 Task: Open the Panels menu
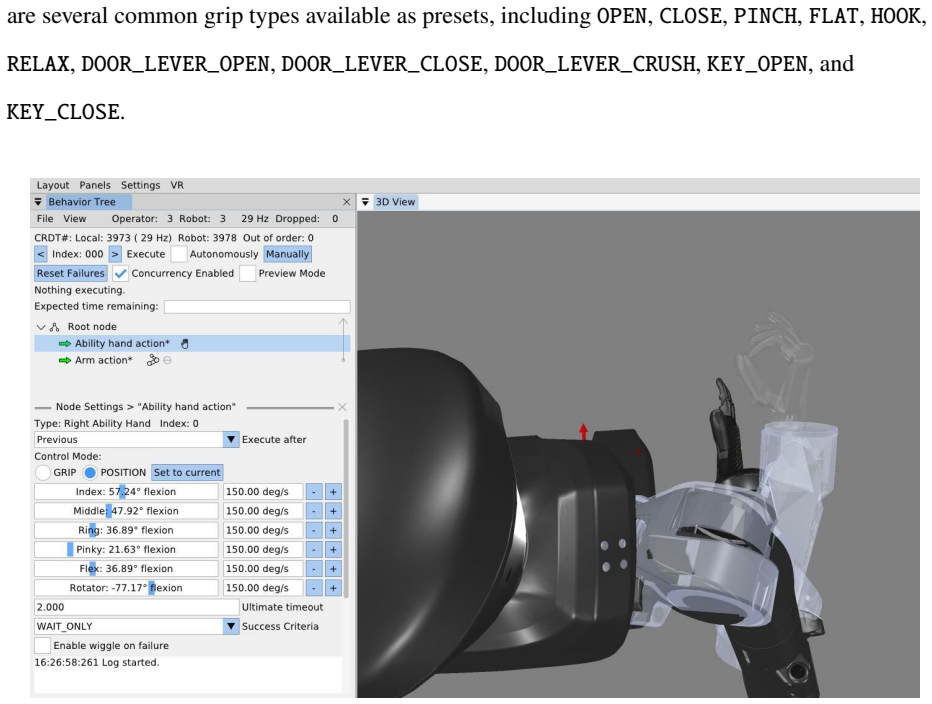95,185
